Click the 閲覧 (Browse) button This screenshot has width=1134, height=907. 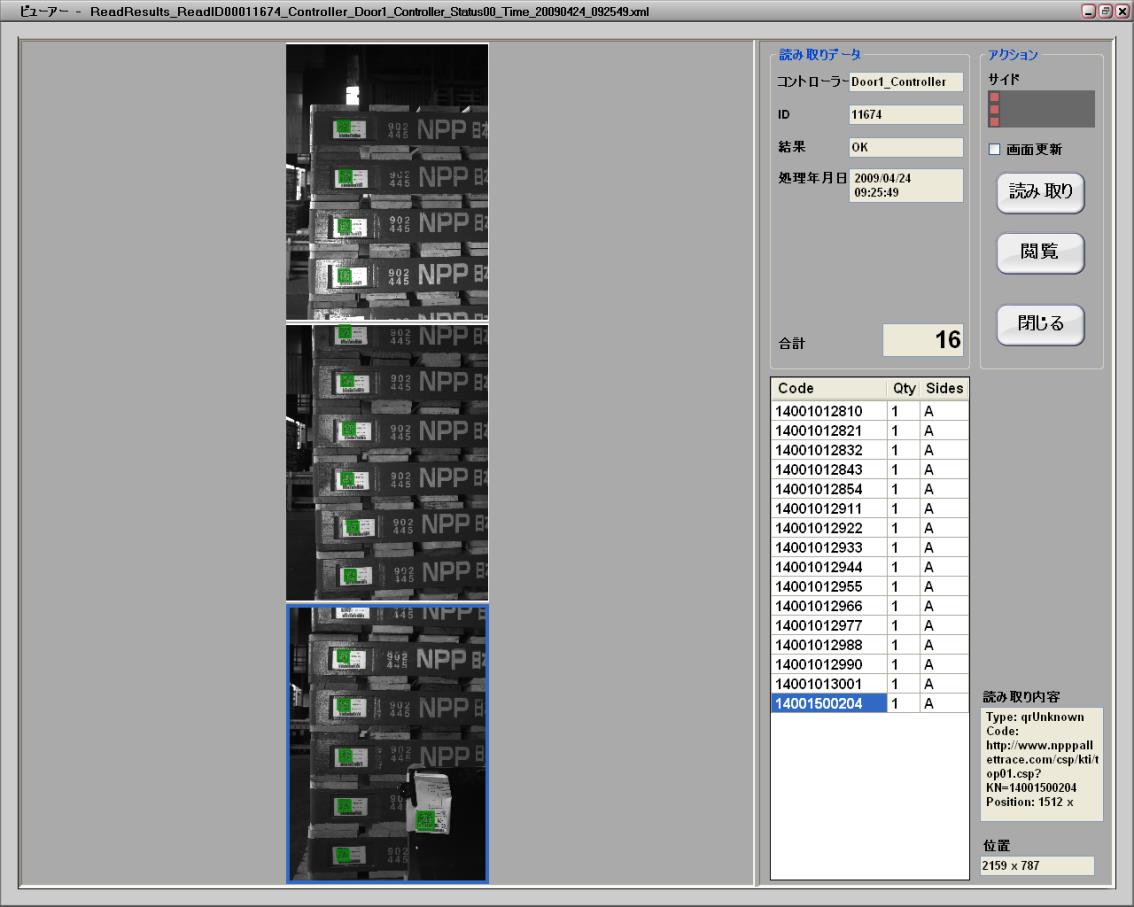point(1040,252)
